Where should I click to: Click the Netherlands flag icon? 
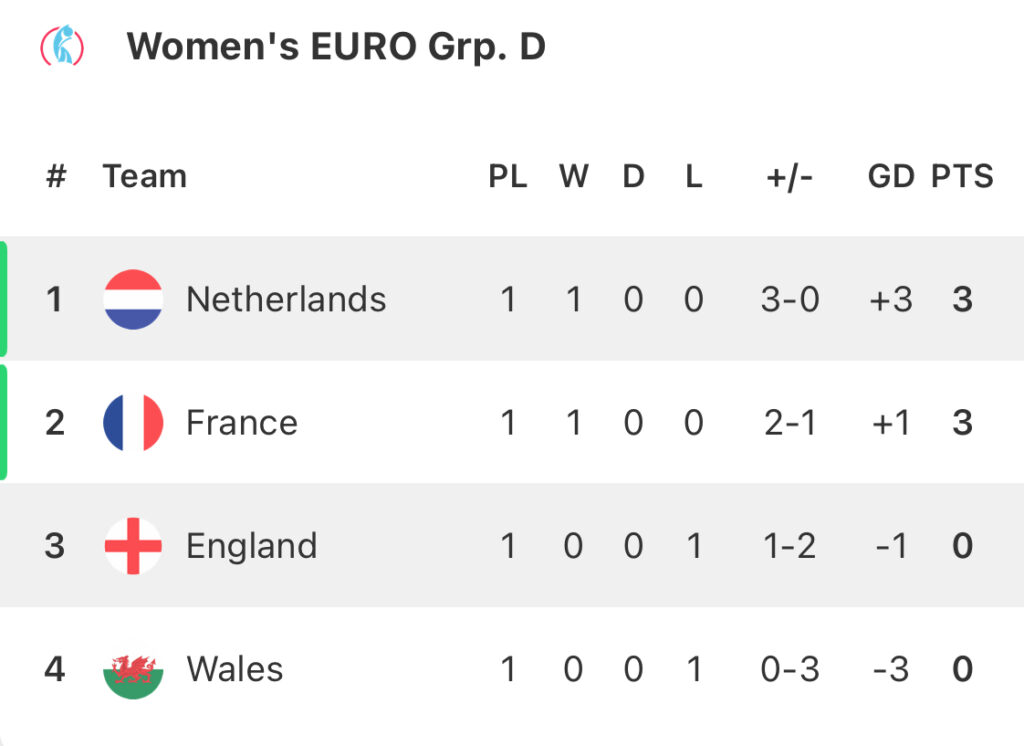133,299
